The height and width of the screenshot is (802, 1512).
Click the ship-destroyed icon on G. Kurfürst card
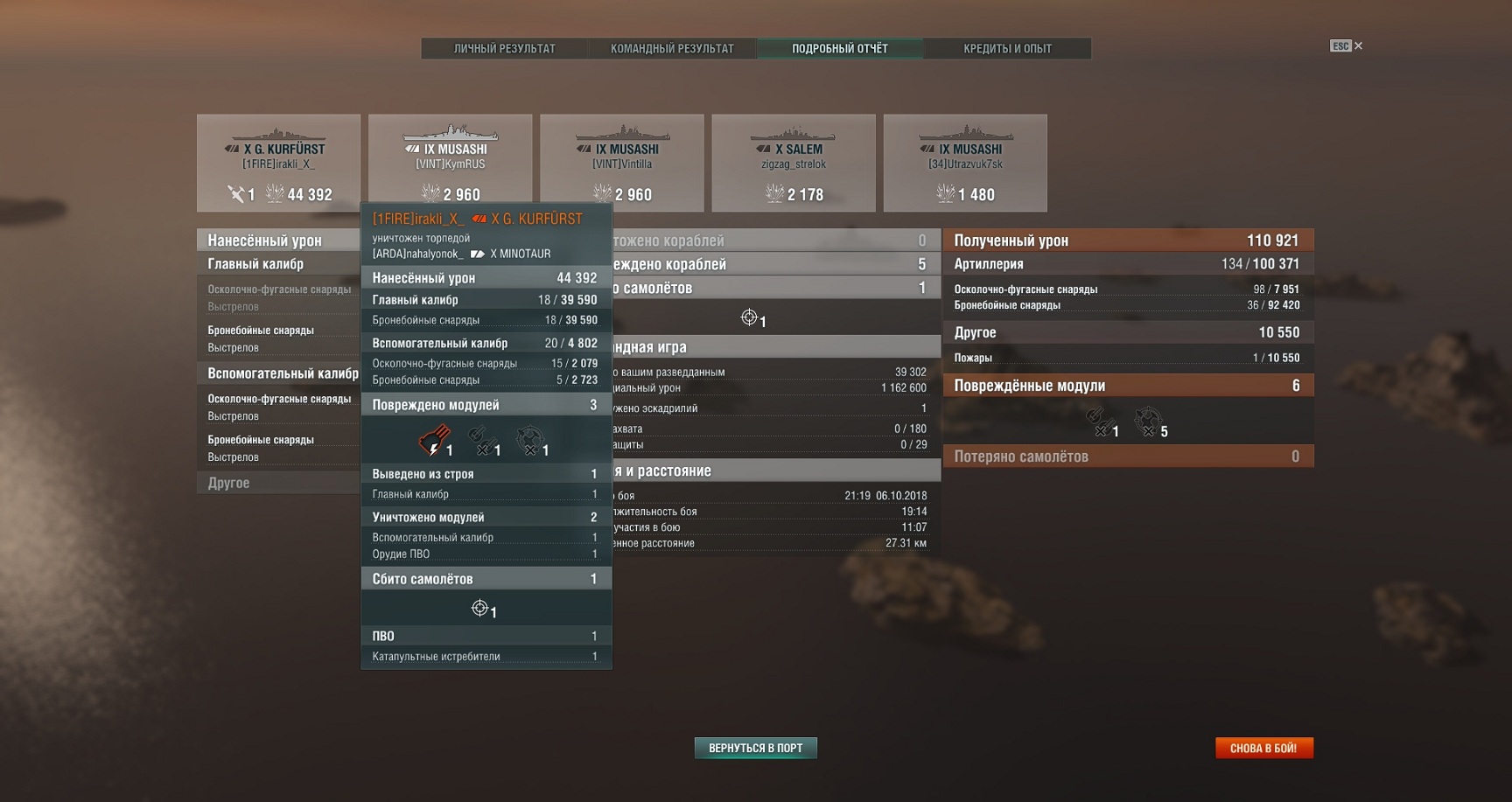coord(236,194)
